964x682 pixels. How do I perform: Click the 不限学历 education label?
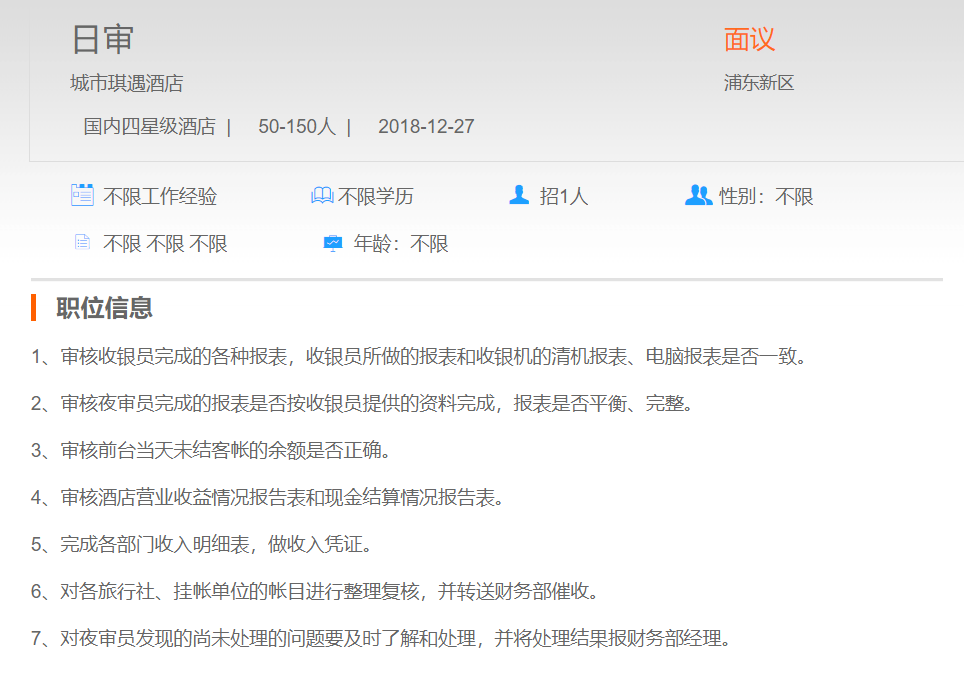pos(376,197)
